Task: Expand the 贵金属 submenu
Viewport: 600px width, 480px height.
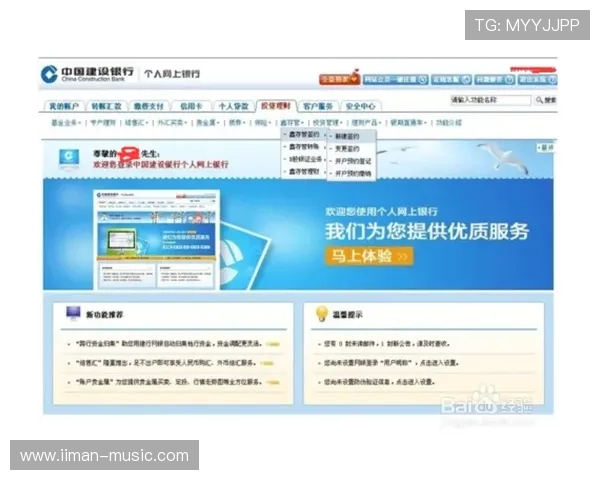Action: (207, 122)
